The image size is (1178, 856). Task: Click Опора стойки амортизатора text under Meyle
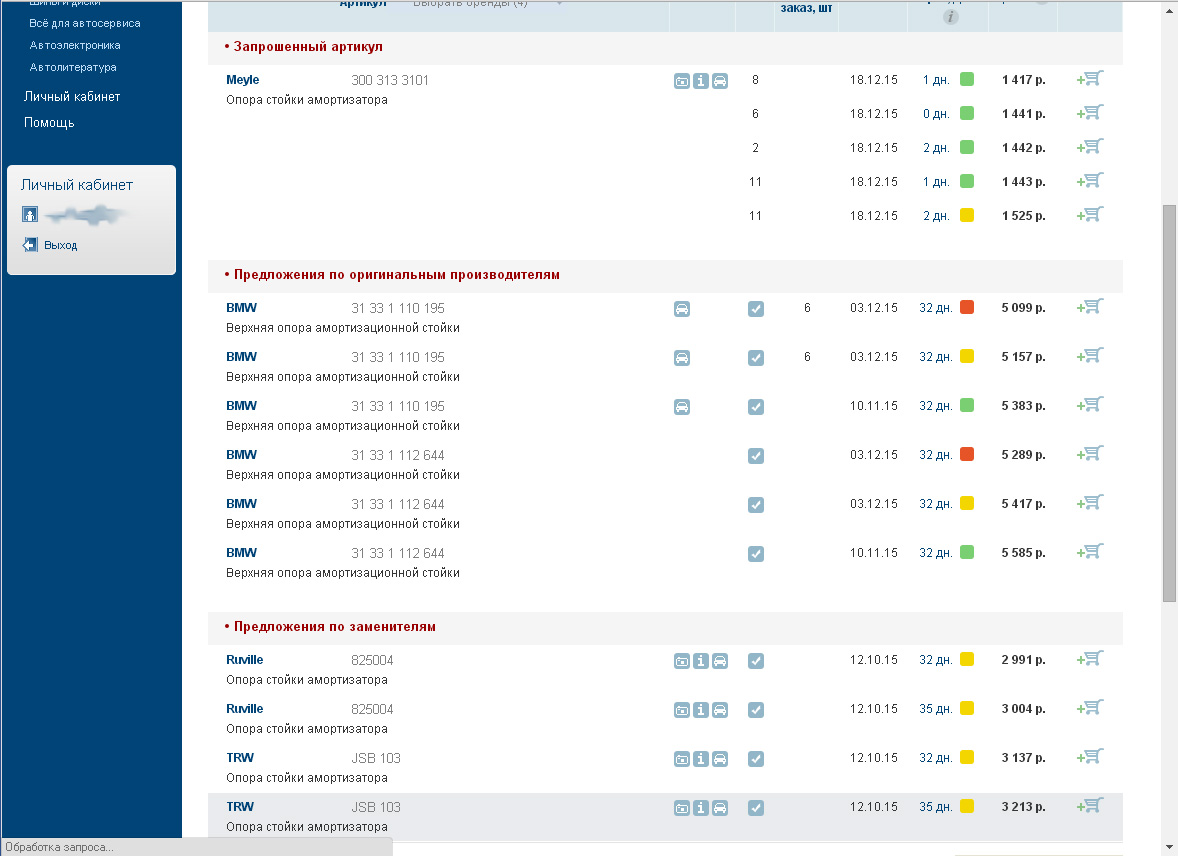[x=307, y=100]
